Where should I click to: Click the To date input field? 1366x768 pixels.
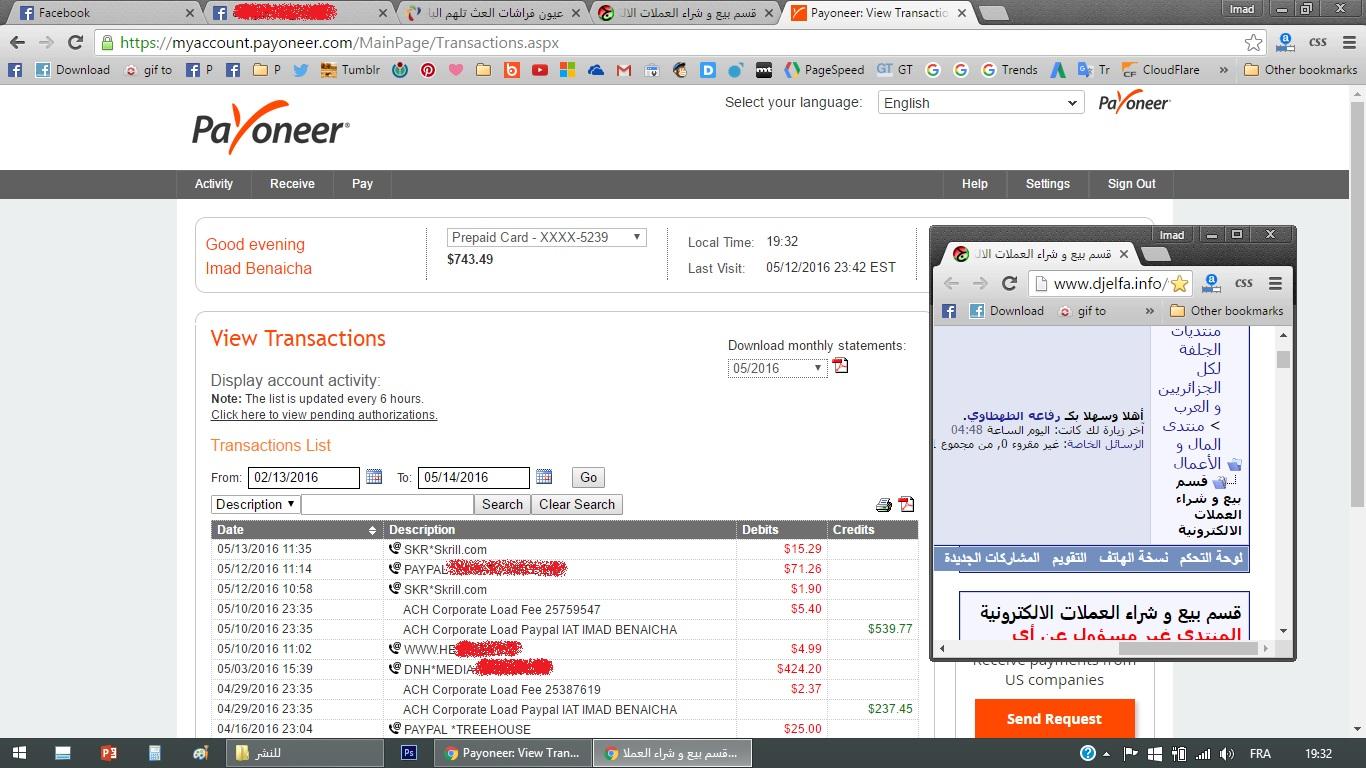(x=474, y=478)
